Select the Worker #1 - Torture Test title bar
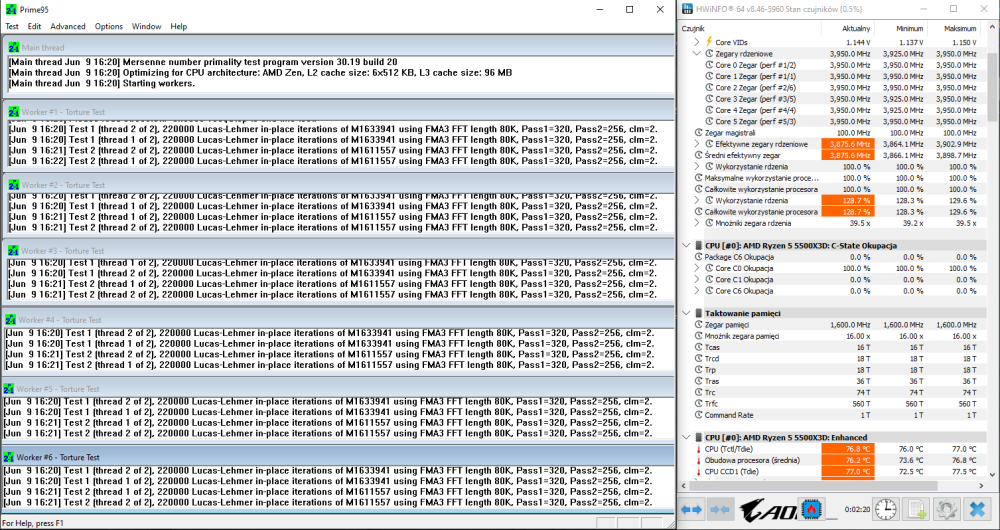 (338, 112)
